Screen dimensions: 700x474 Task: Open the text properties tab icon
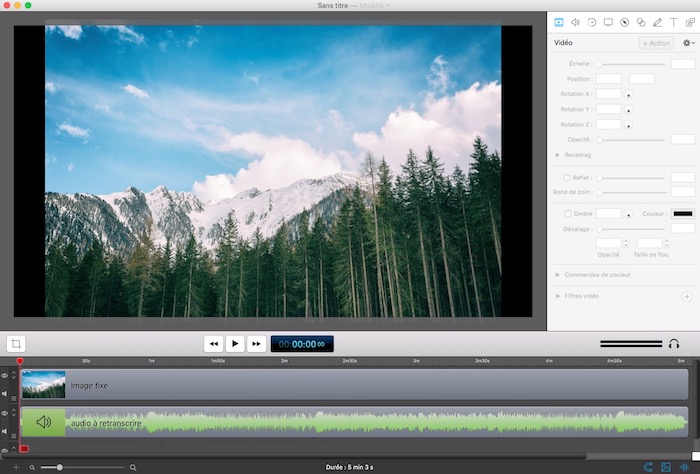click(x=673, y=21)
